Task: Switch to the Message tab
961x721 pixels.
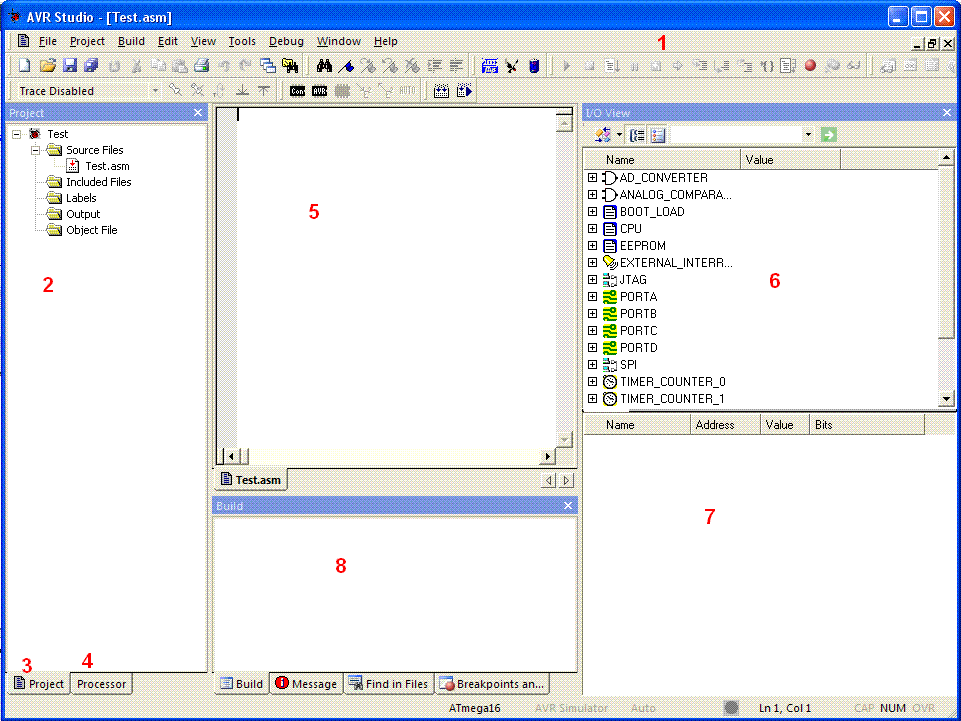Action: (x=306, y=684)
